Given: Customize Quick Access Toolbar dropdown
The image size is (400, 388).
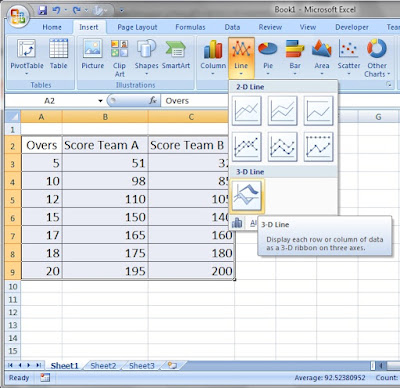Looking at the screenshot, I should pyautogui.click(x=122, y=11).
